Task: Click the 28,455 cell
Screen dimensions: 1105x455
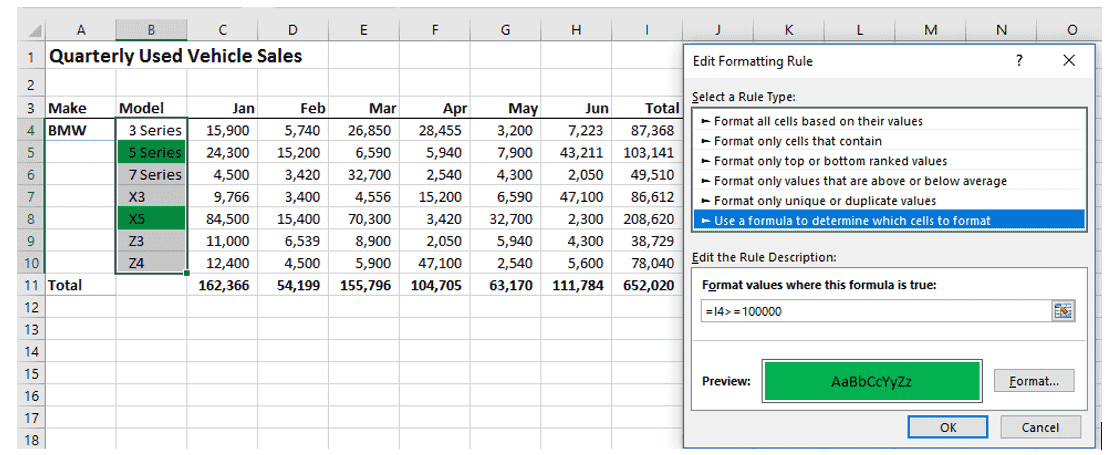Action: [x=434, y=130]
